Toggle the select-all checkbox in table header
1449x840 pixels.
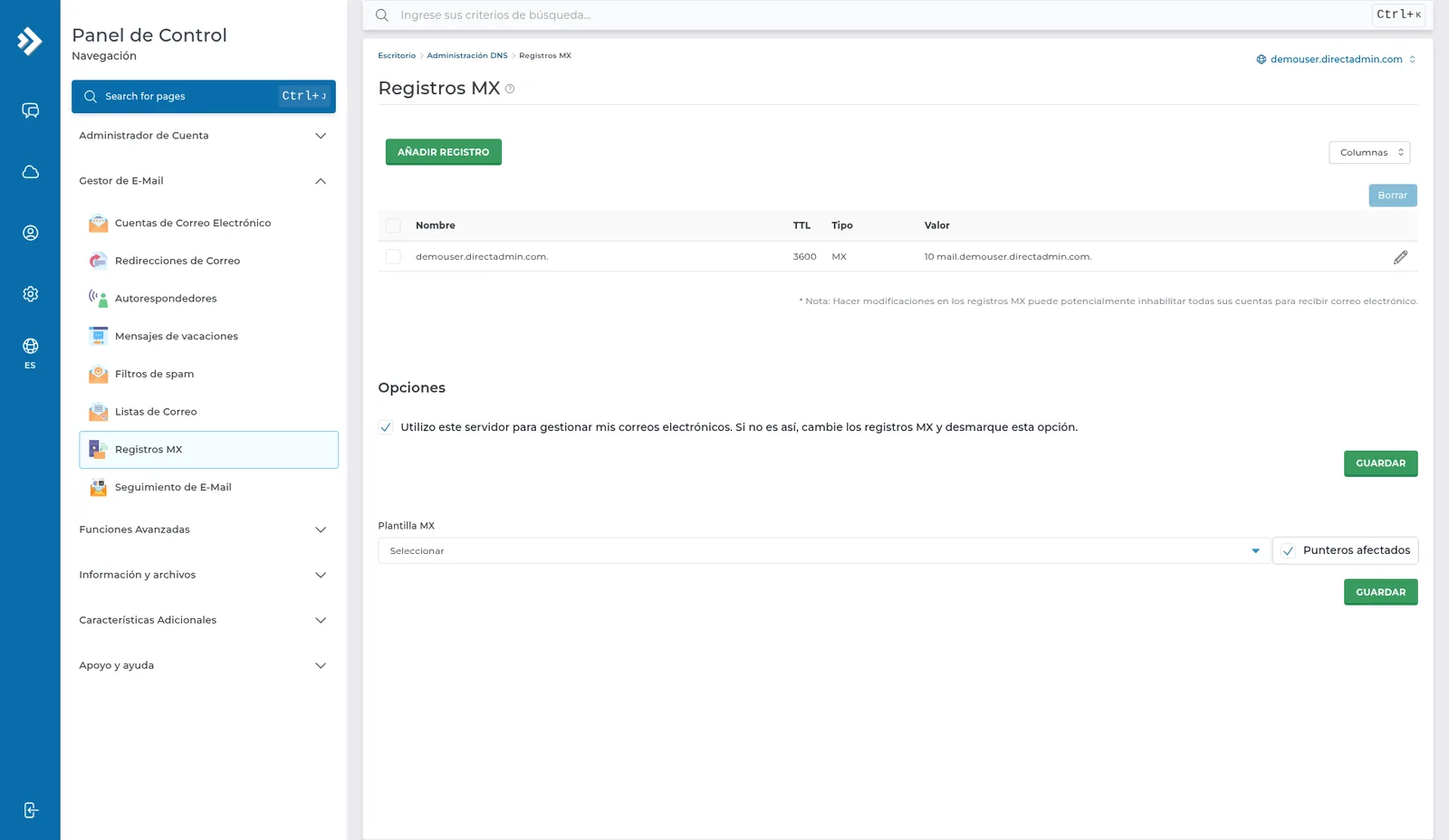[x=393, y=225]
